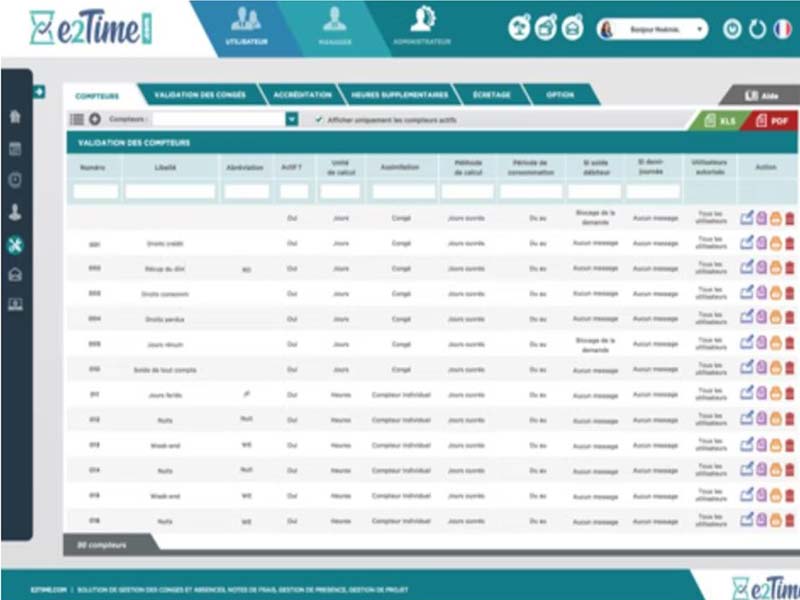Image resolution: width=800 pixels, height=600 pixels.
Task: Click the middle round icon beside palm tree
Action: pyautogui.click(x=546, y=28)
